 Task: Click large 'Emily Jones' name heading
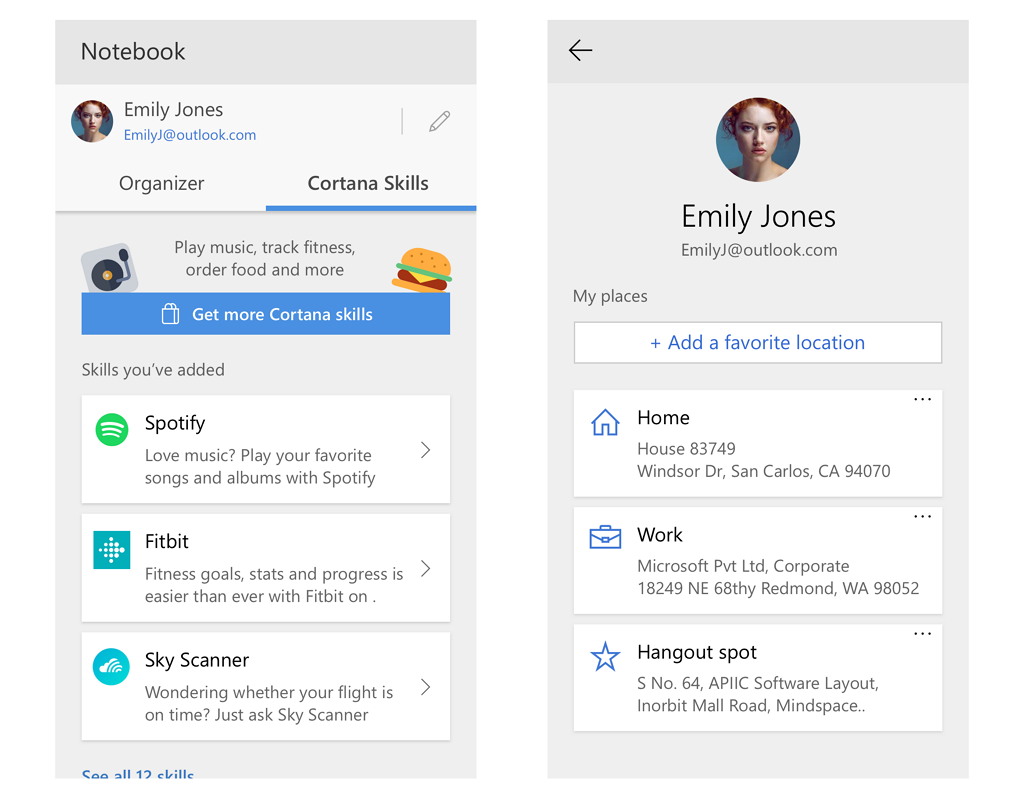pos(758,216)
